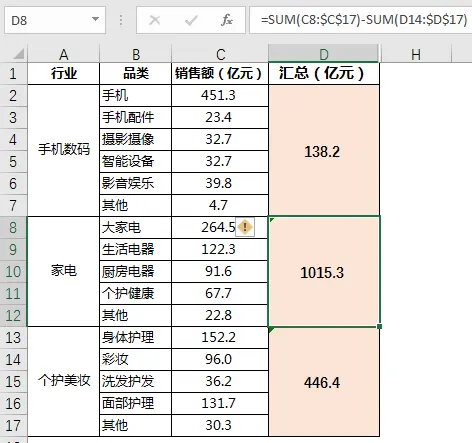The width and height of the screenshot is (472, 443).
Task: Click the 汇总（亿元） header cell
Action: 324,73
